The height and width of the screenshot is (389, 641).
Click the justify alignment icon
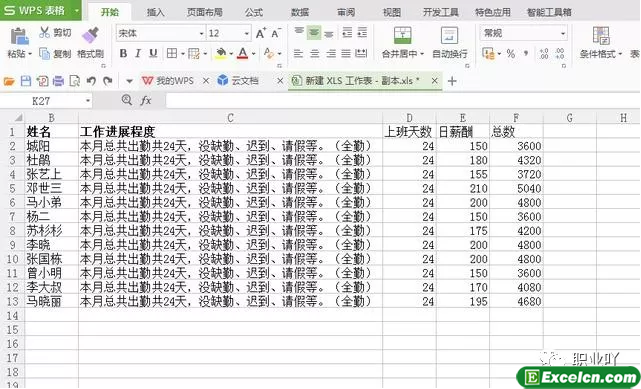346,54
